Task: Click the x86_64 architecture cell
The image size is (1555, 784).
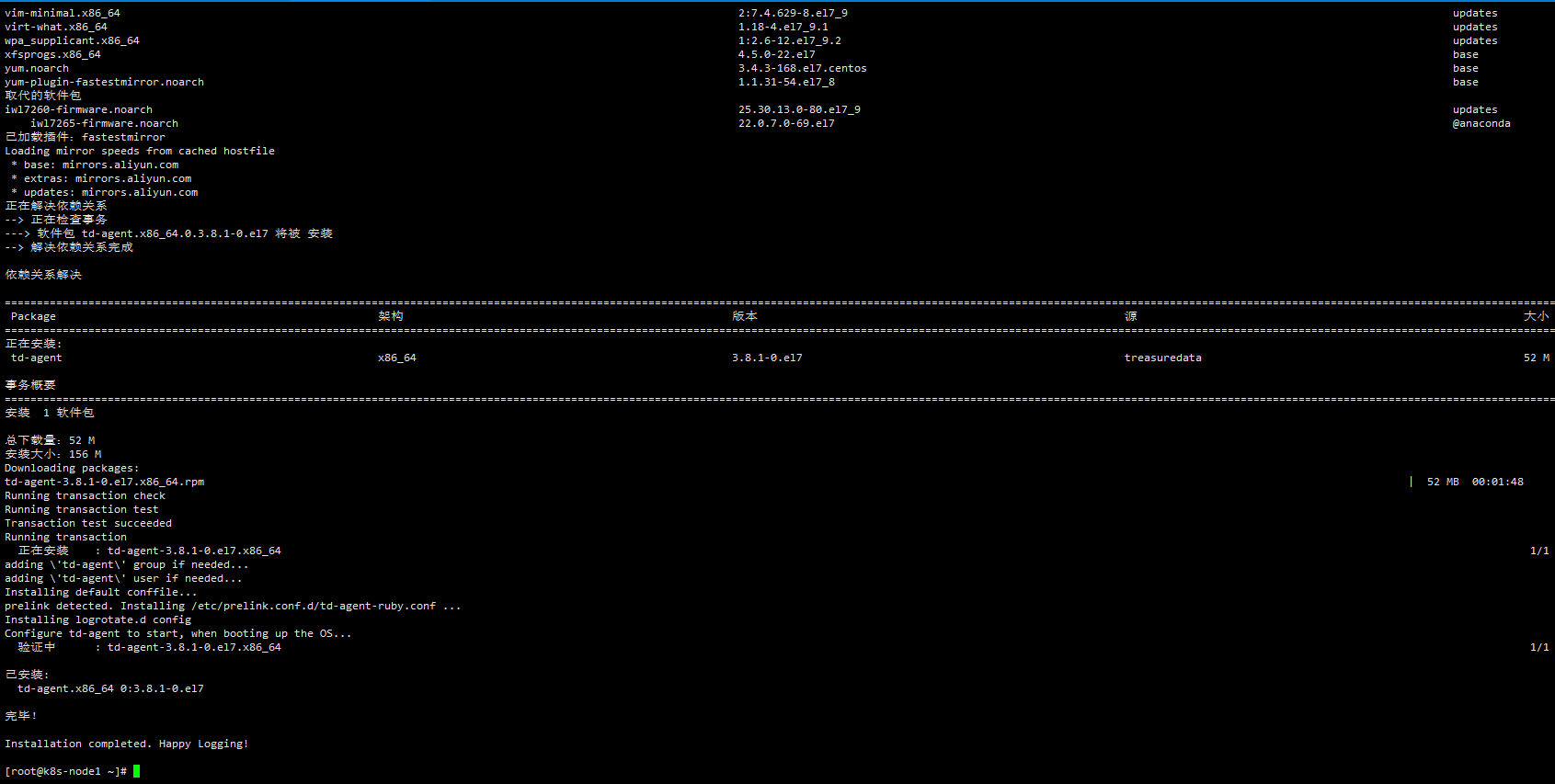Action: [x=397, y=358]
